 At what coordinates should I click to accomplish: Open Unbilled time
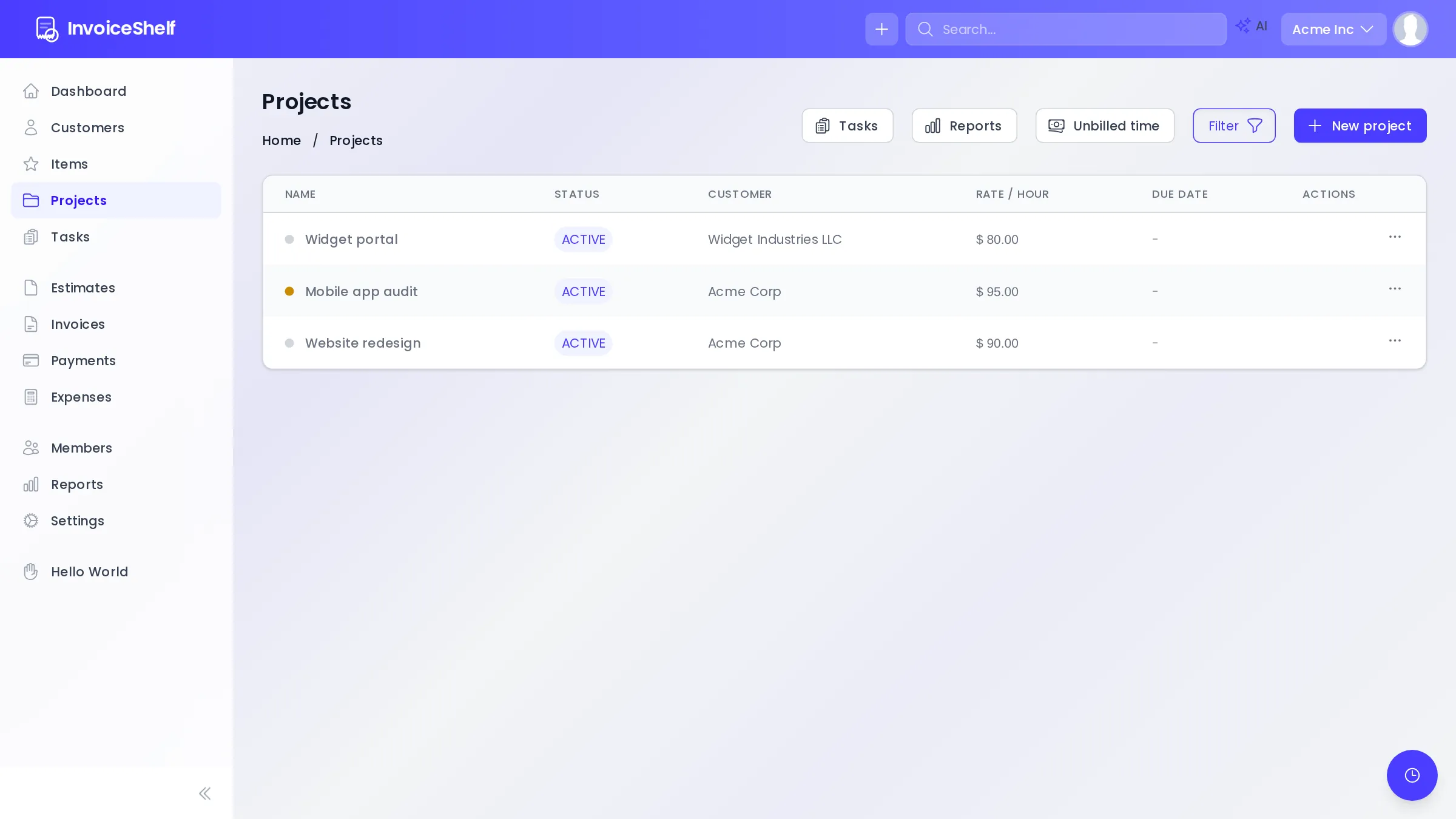pyautogui.click(x=1104, y=126)
